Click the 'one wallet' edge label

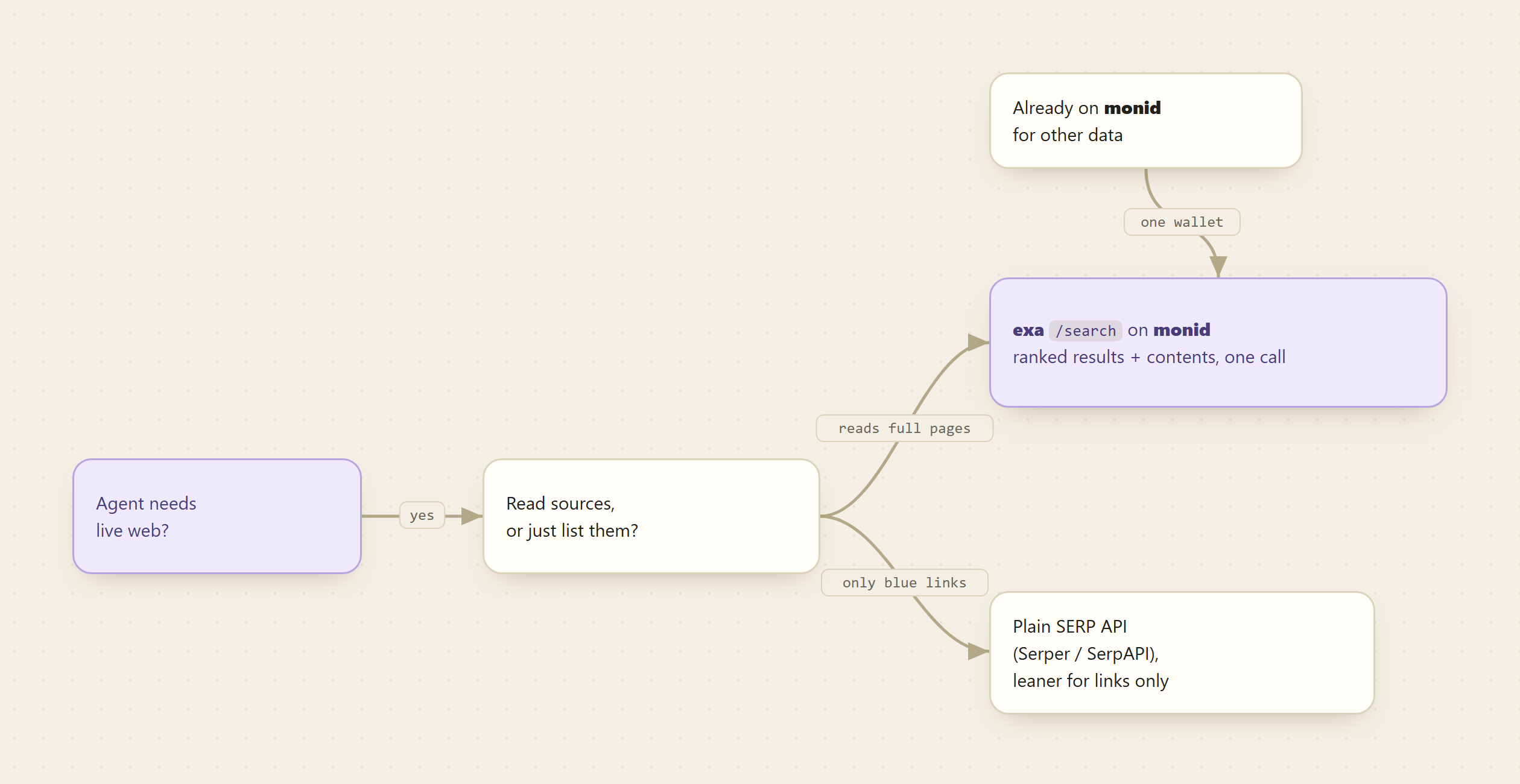(x=1182, y=222)
